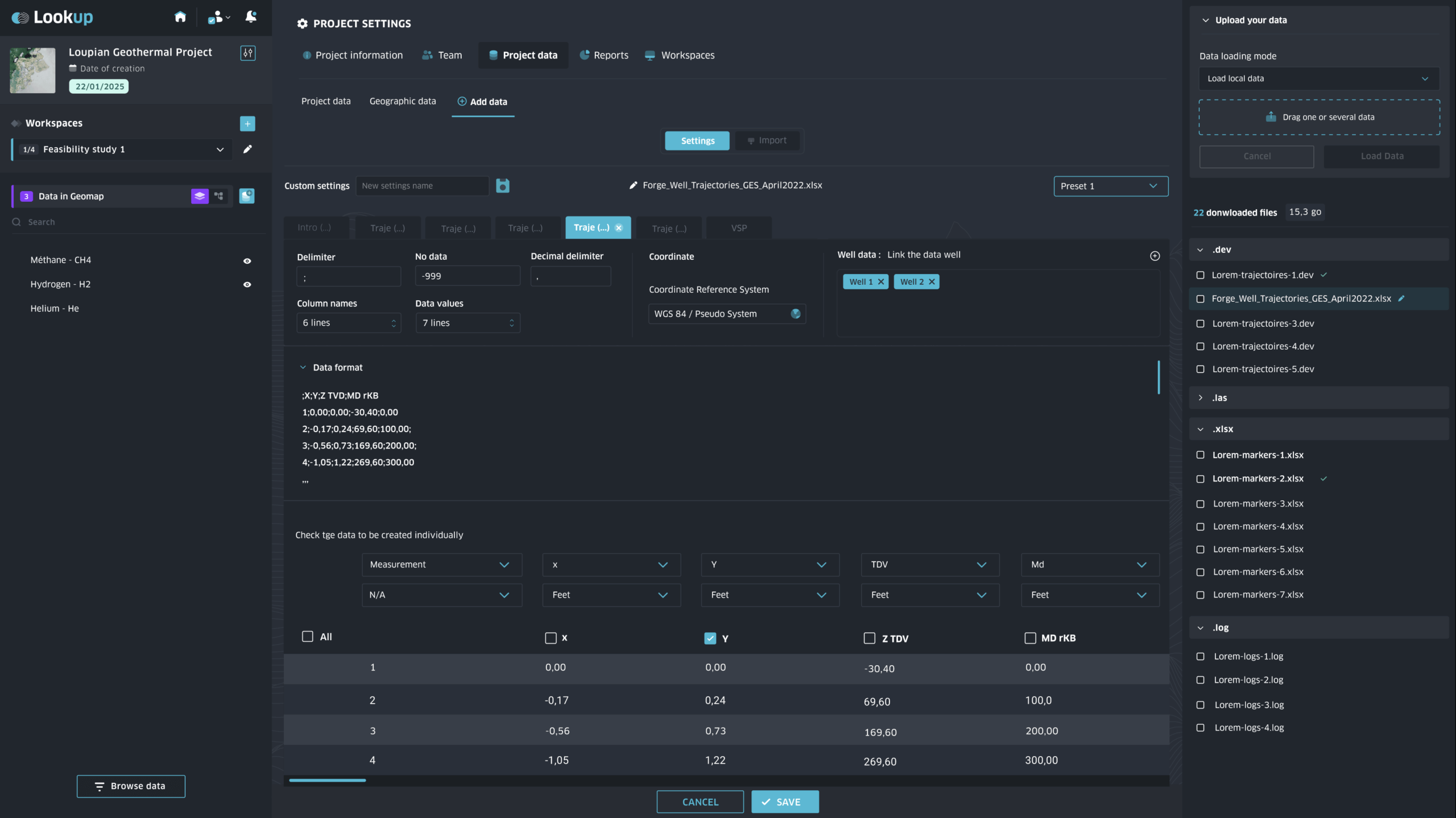Click the home icon in header
This screenshot has width=1456, height=818.
coord(180,17)
